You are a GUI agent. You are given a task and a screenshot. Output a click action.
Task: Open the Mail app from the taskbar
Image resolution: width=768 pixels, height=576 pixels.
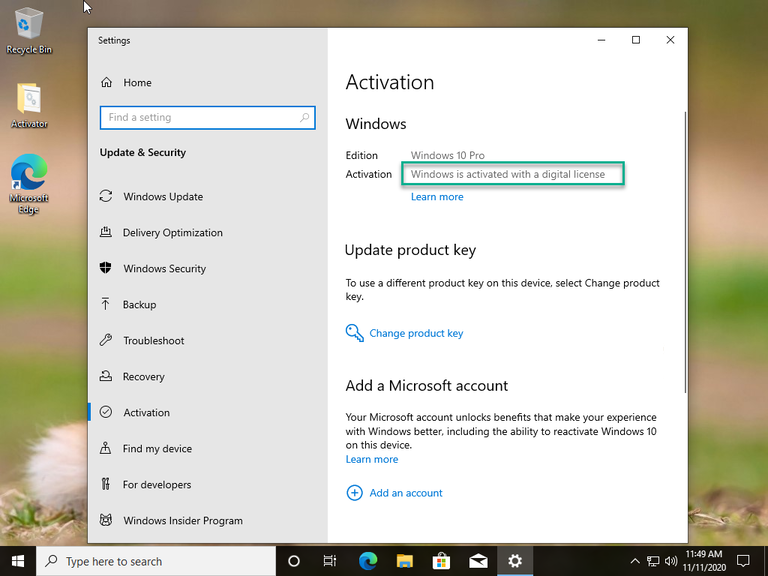click(478, 561)
